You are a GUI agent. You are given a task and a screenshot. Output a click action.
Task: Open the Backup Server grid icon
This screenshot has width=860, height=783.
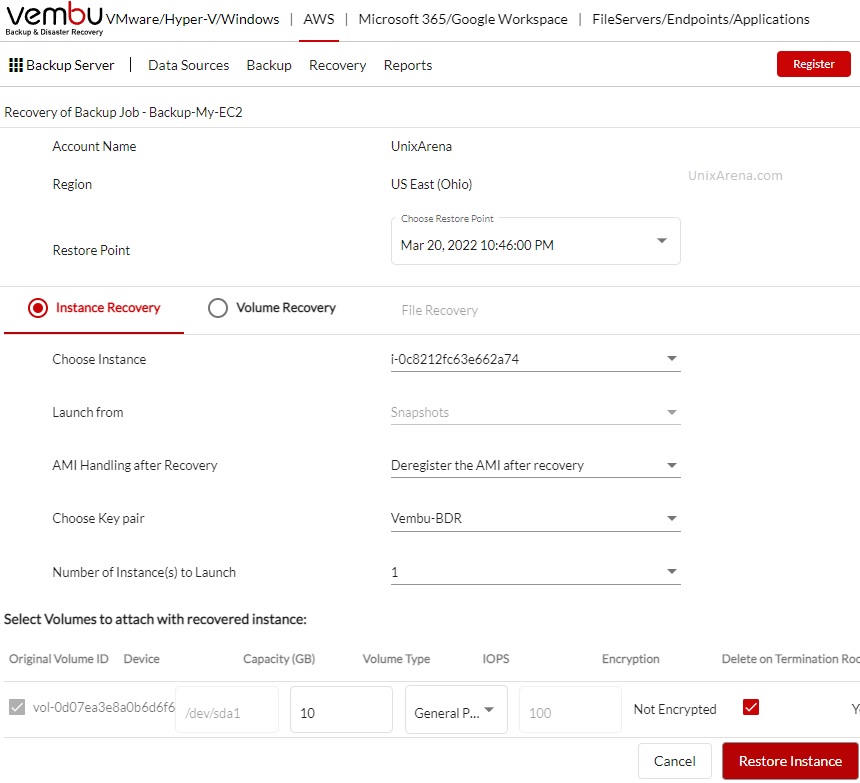click(16, 65)
